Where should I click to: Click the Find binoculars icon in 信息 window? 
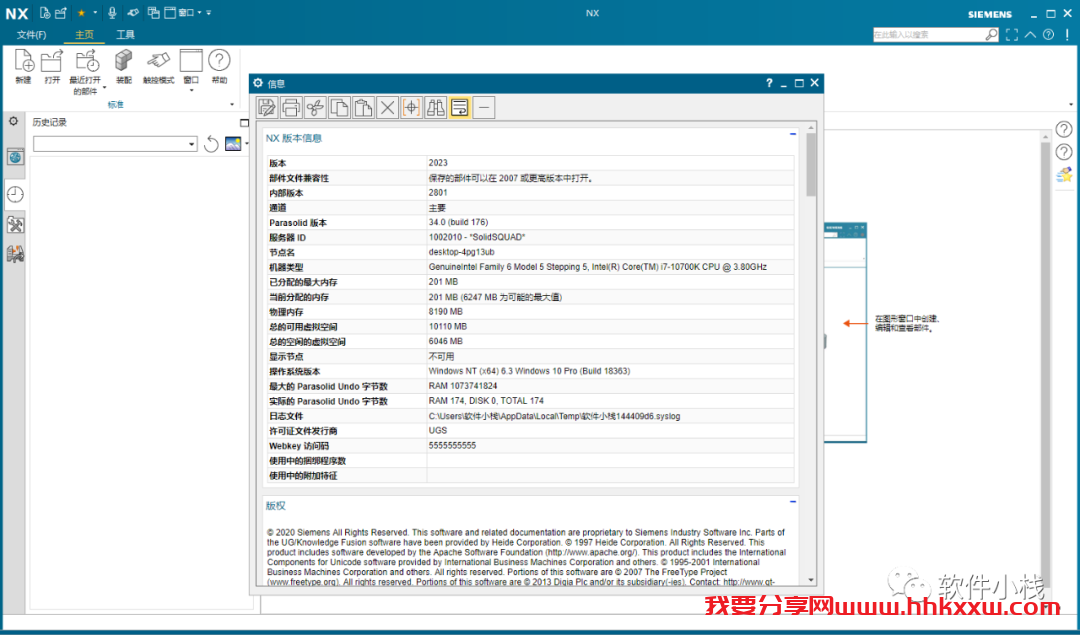click(x=435, y=107)
